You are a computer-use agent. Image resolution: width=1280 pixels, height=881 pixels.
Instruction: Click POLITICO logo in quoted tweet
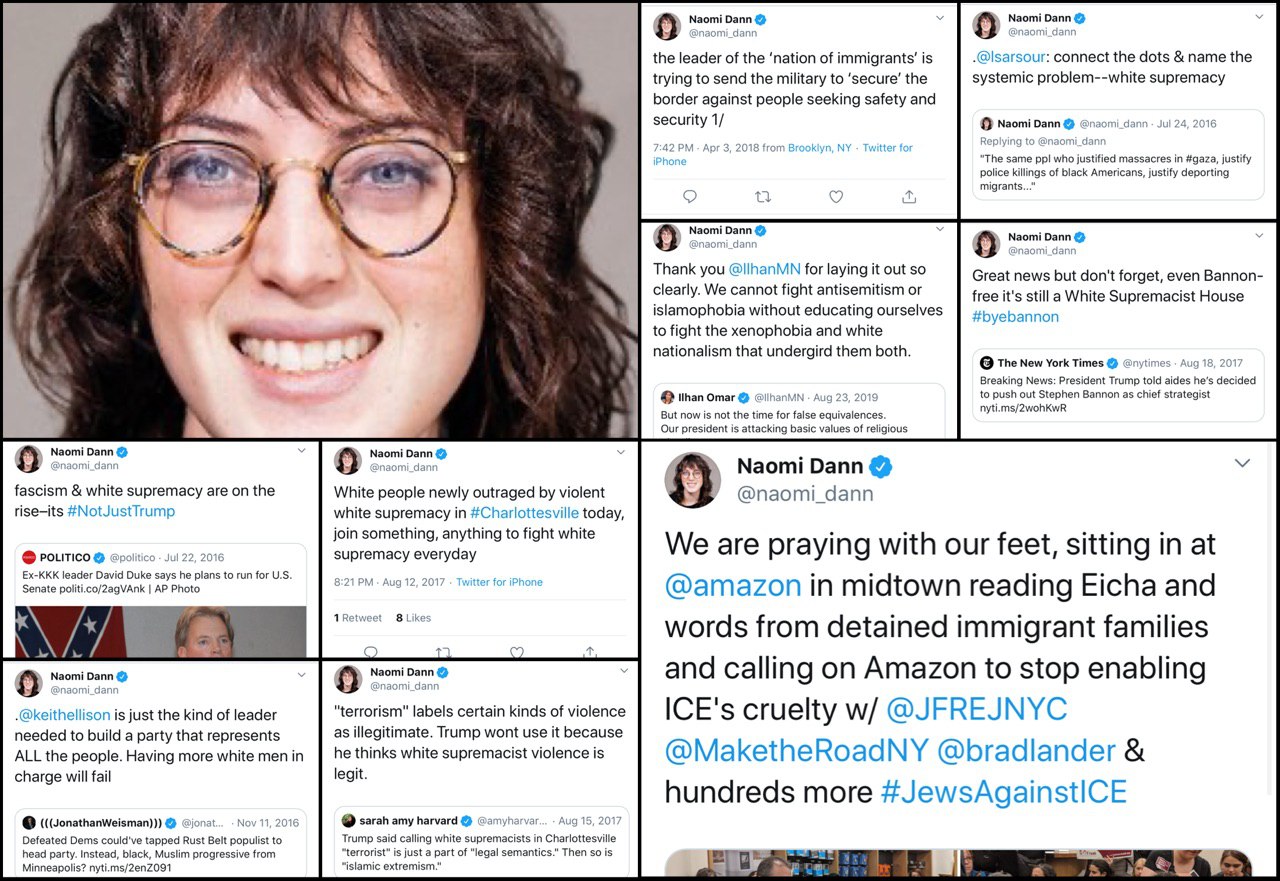pyautogui.click(x=29, y=557)
